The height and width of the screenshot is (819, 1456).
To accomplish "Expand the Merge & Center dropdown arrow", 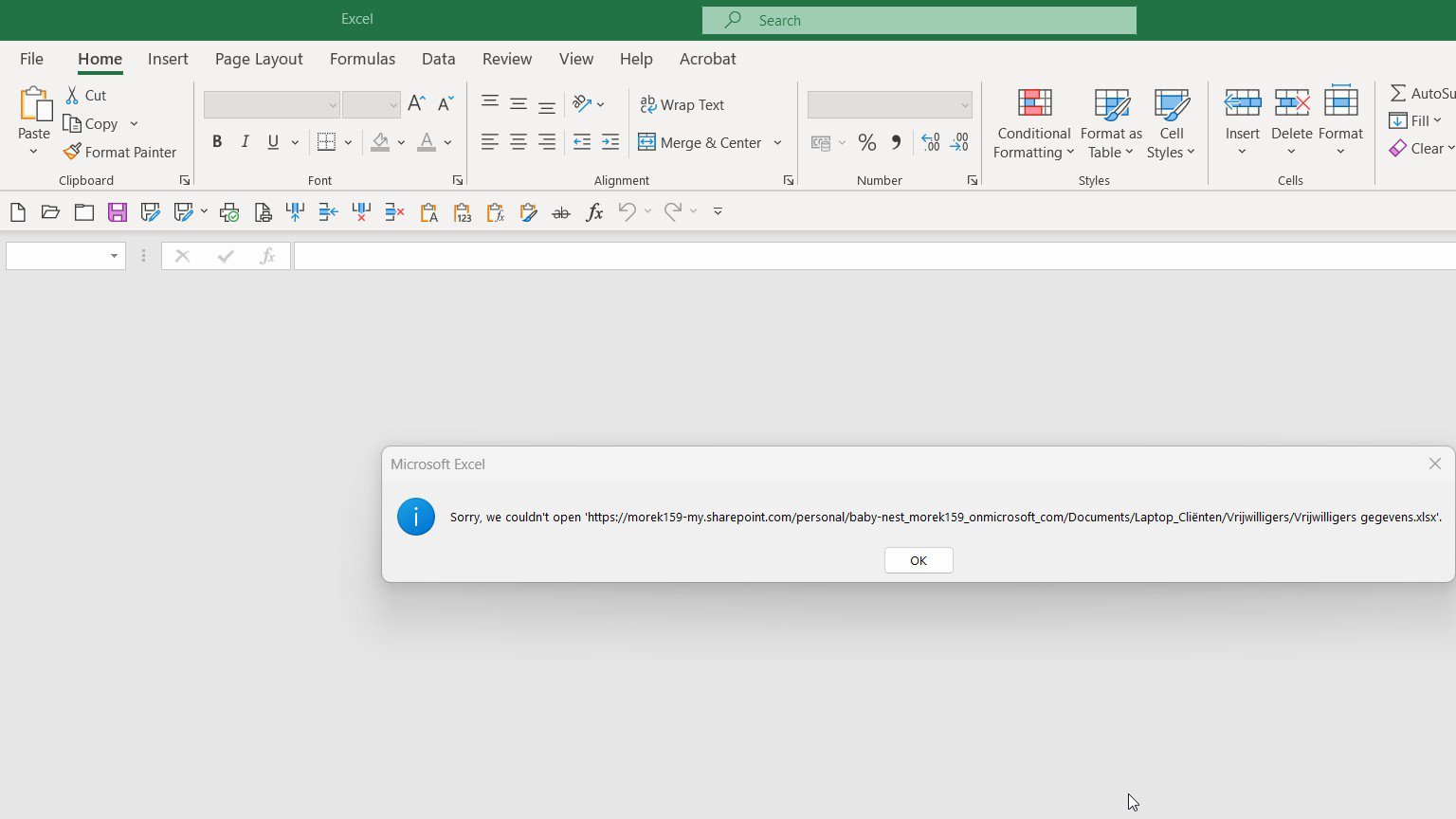I will (777, 142).
